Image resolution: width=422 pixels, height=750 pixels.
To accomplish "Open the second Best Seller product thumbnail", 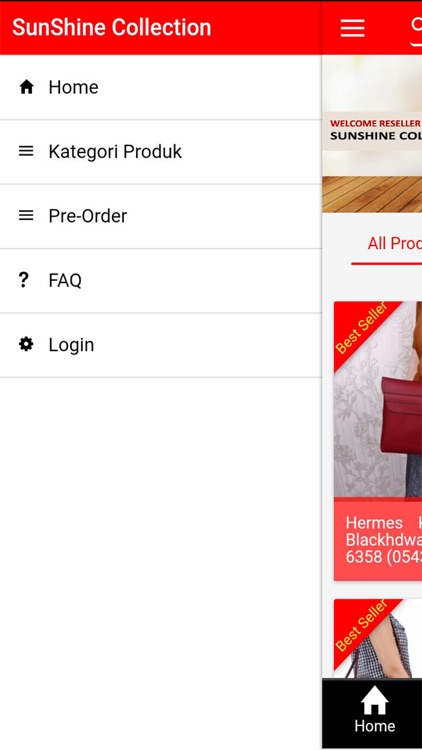I will point(378,639).
